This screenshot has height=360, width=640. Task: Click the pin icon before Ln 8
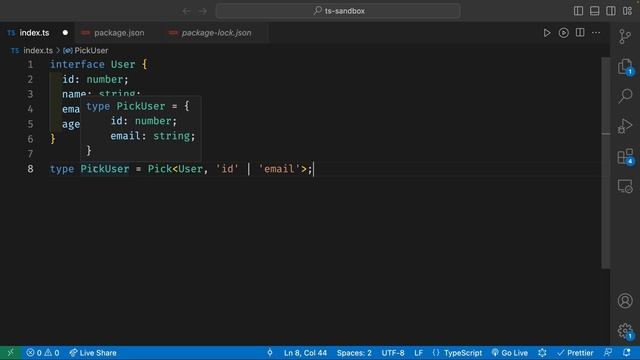(x=270, y=353)
